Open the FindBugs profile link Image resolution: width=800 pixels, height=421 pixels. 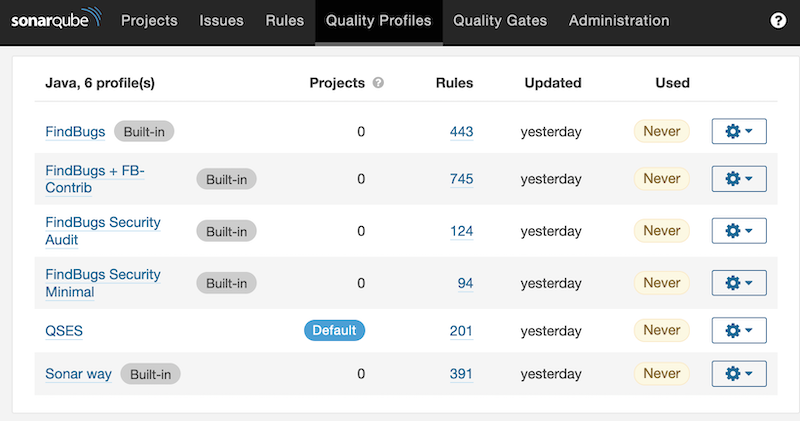click(x=75, y=132)
